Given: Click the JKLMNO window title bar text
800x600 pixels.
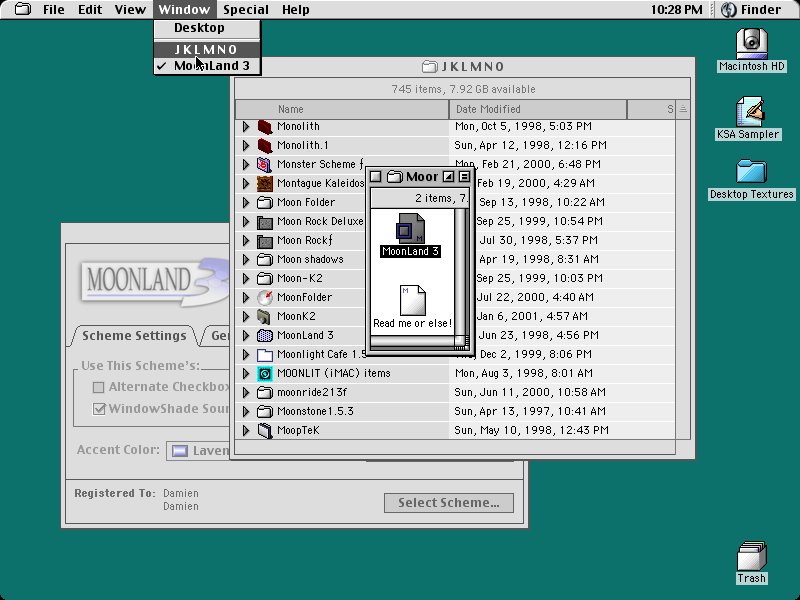Looking at the screenshot, I should pyautogui.click(x=472, y=67).
